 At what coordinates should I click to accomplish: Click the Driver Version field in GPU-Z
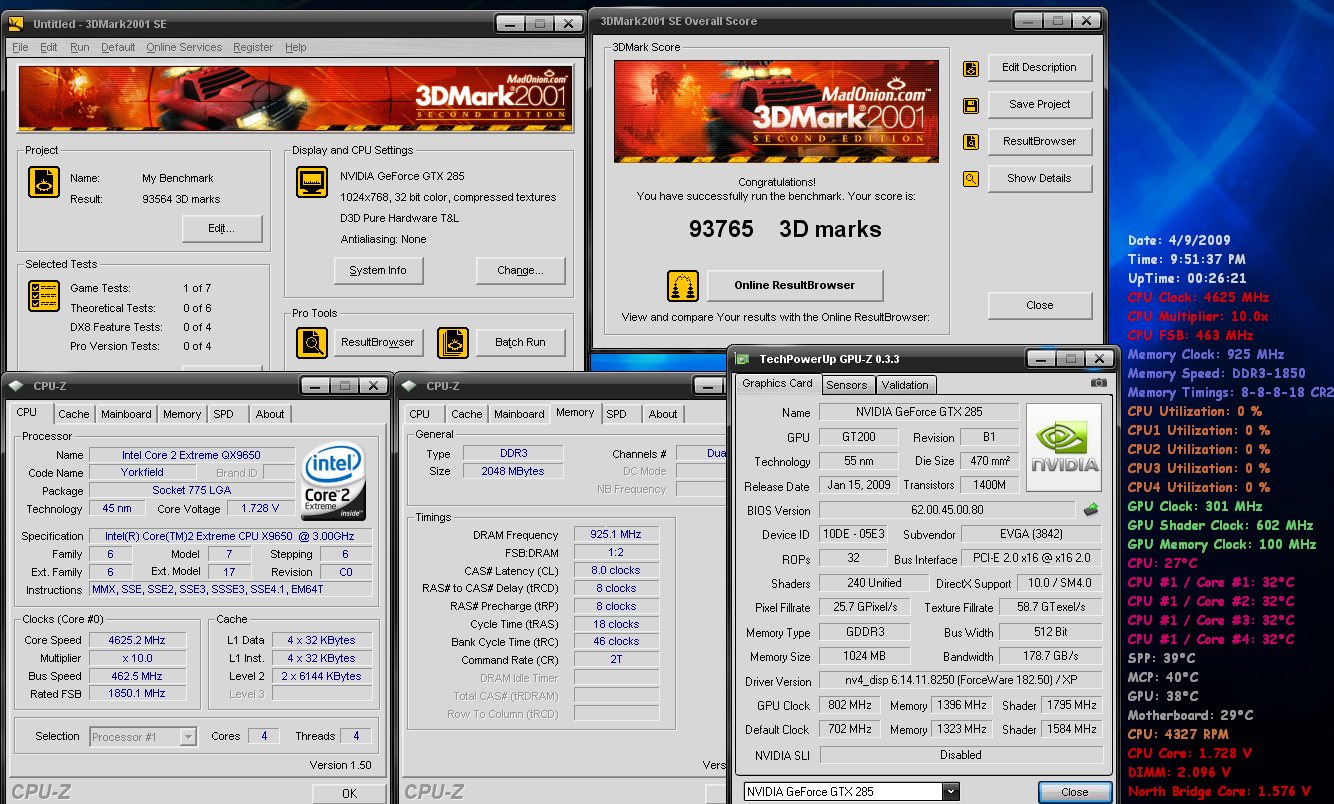tap(960, 681)
